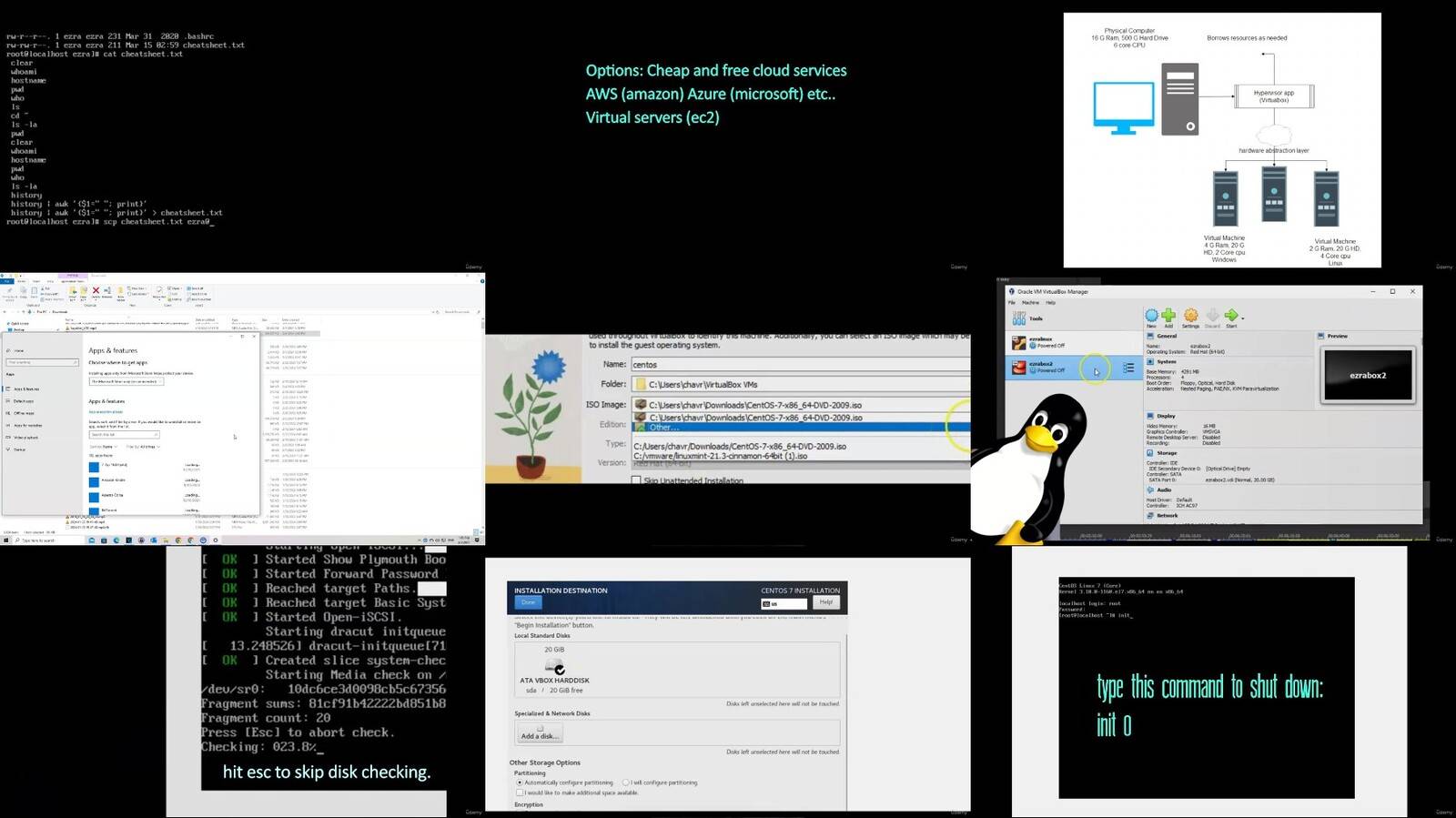
Task: Select I will configure partitioning radio
Action: tap(626, 783)
